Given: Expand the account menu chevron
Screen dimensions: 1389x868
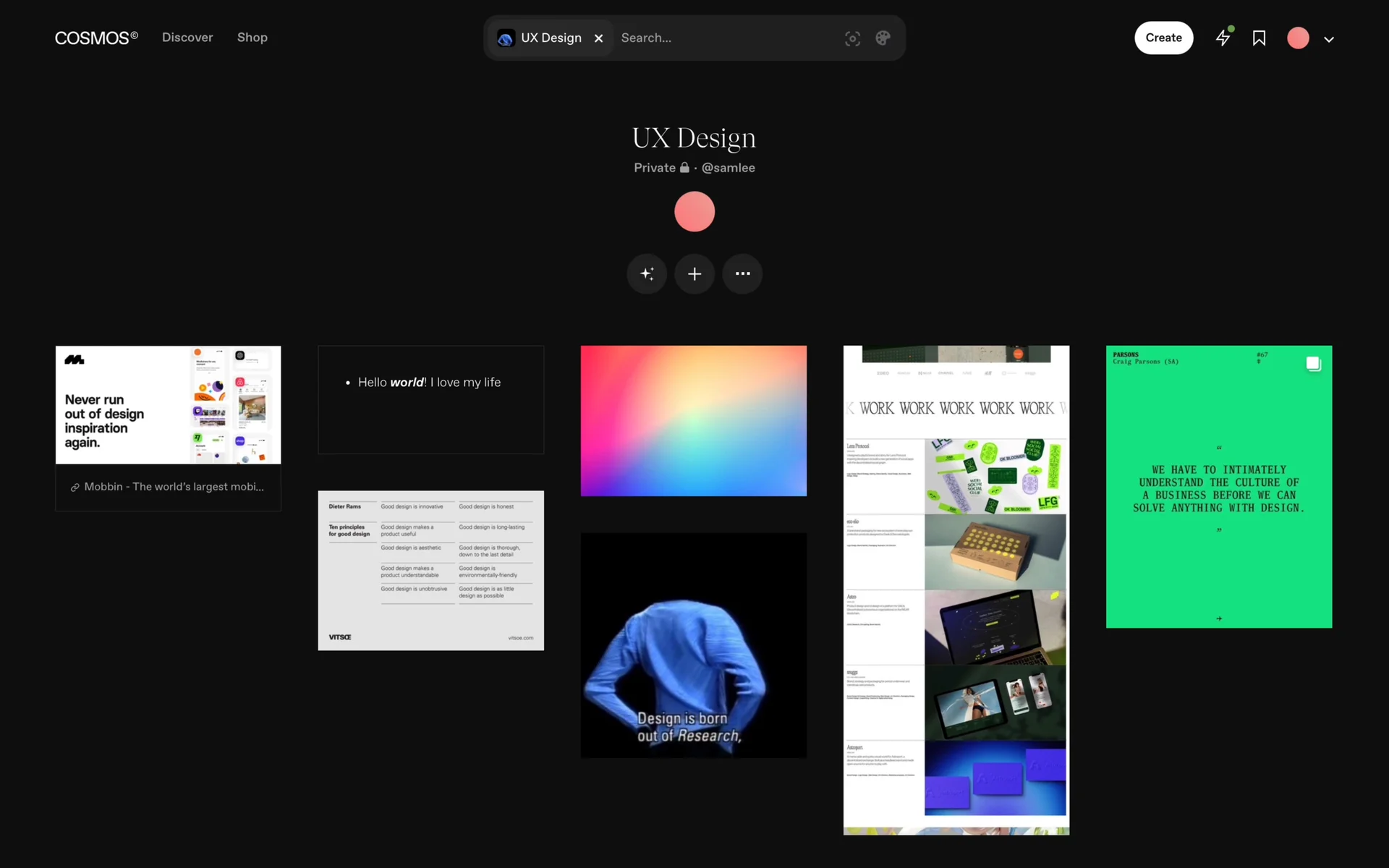Looking at the screenshot, I should 1329,39.
